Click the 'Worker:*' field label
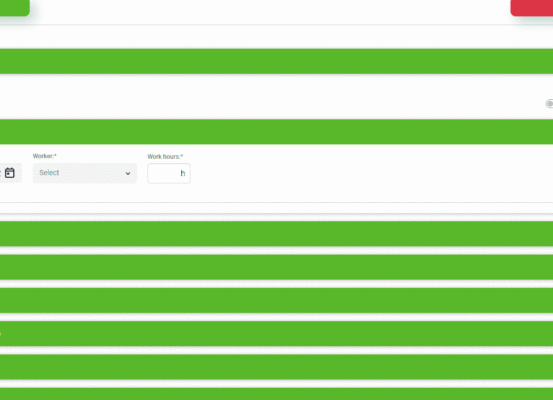The height and width of the screenshot is (400, 553). [45, 156]
